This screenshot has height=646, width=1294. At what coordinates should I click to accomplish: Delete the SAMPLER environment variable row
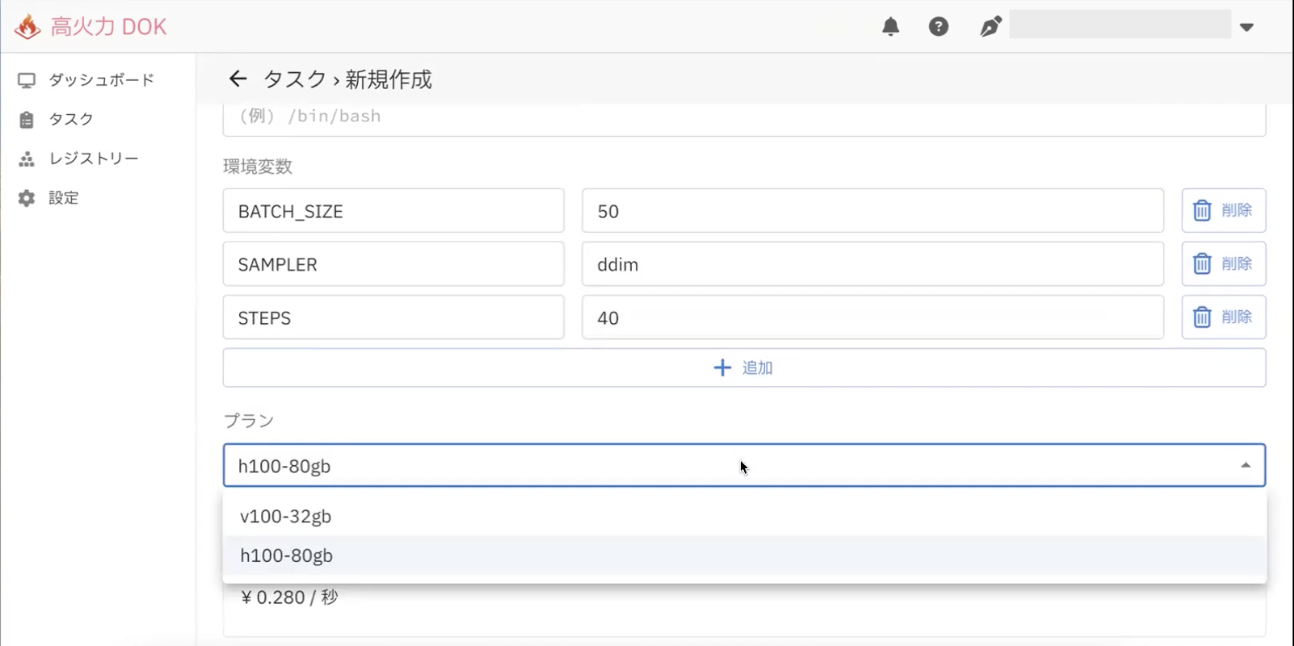pos(1223,264)
